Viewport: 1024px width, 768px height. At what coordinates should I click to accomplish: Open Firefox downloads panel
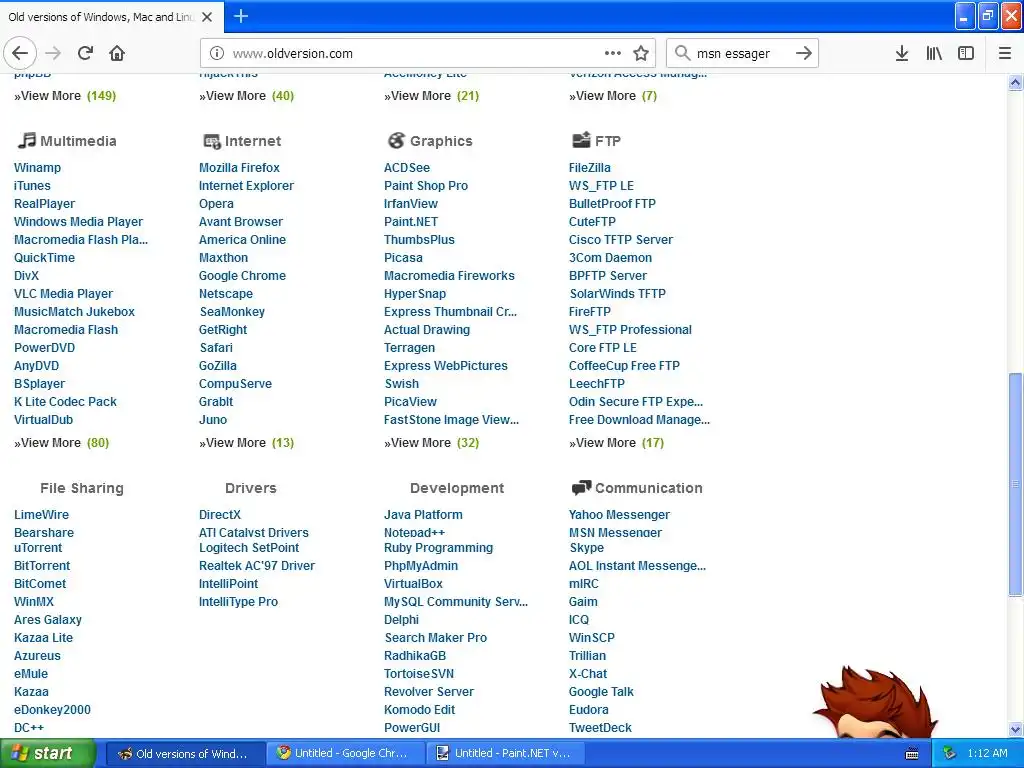tap(902, 53)
